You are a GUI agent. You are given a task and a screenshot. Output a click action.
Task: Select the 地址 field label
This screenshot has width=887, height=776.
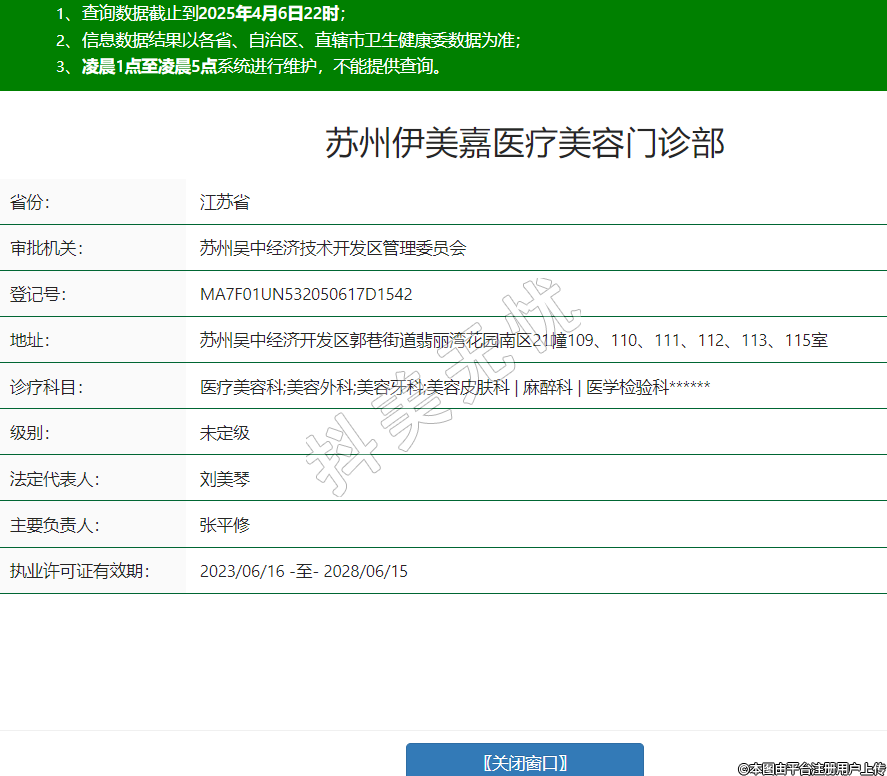30,340
